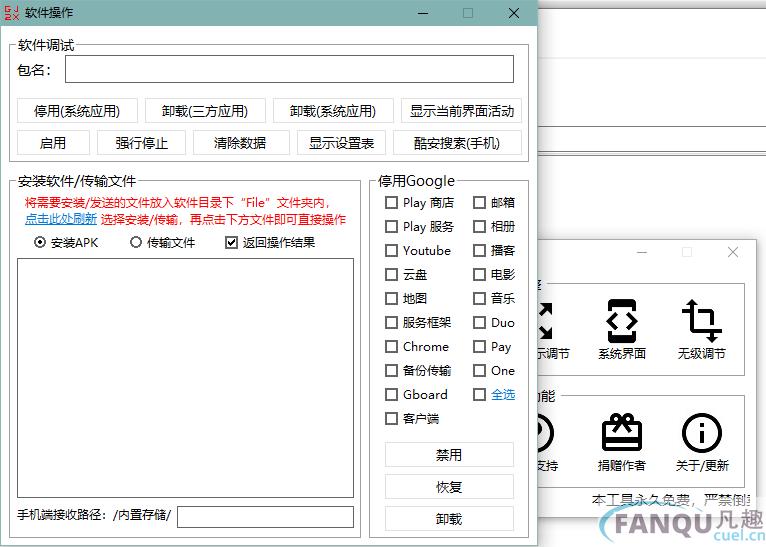Toggle the 全选 select-all checkbox
The width and height of the screenshot is (766, 547).
pos(479,394)
